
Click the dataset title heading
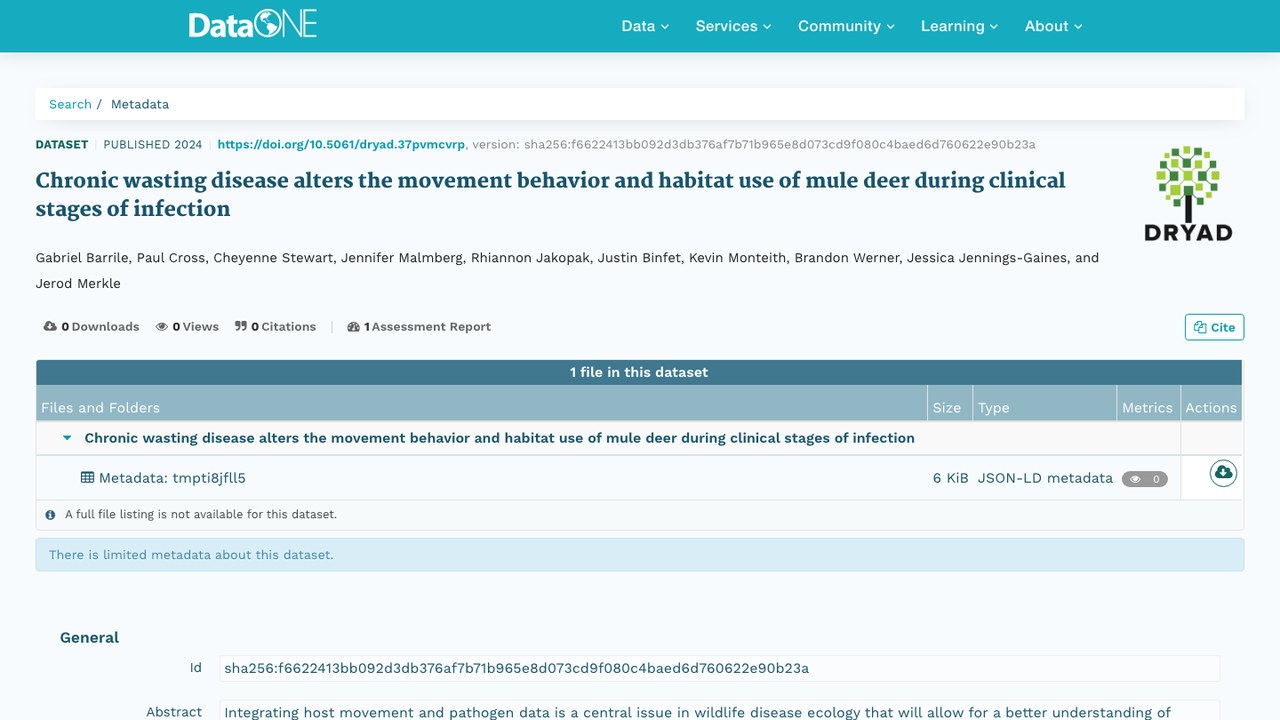click(550, 194)
